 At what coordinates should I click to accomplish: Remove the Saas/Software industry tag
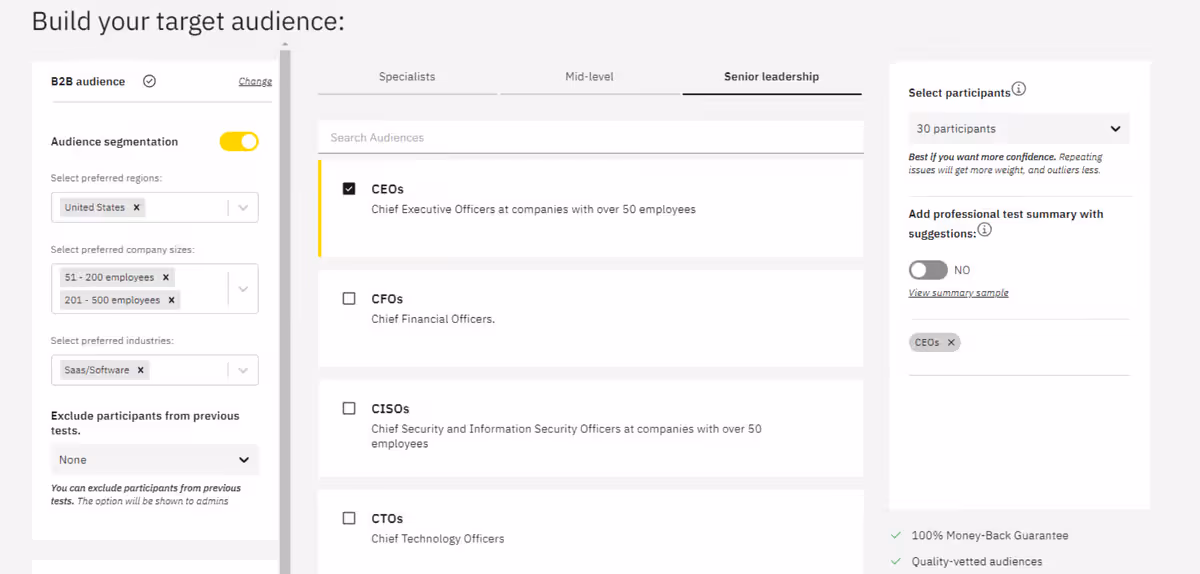tap(141, 370)
